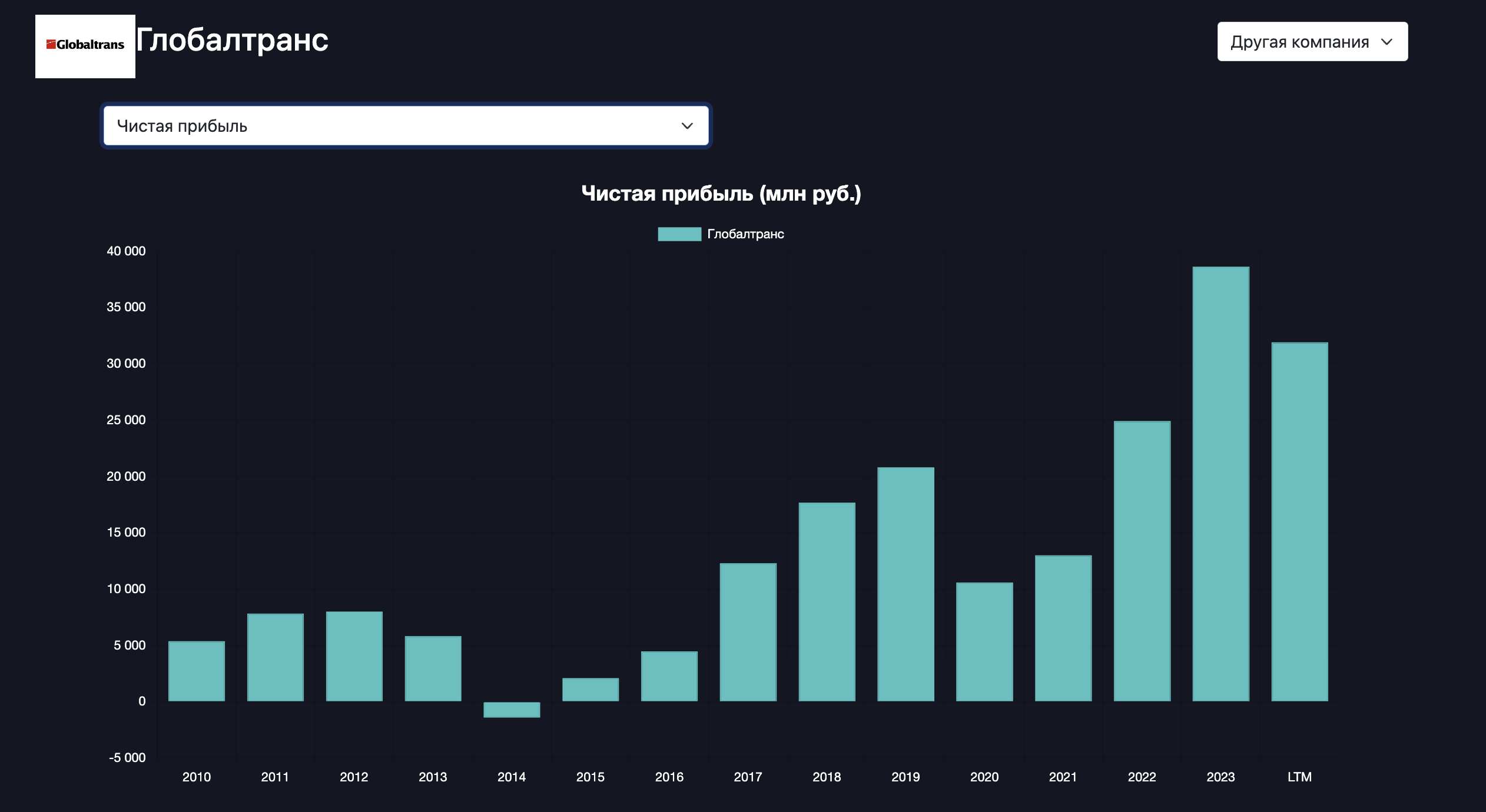
Task: Click the '10 000' y-axis label
Action: 126,589
